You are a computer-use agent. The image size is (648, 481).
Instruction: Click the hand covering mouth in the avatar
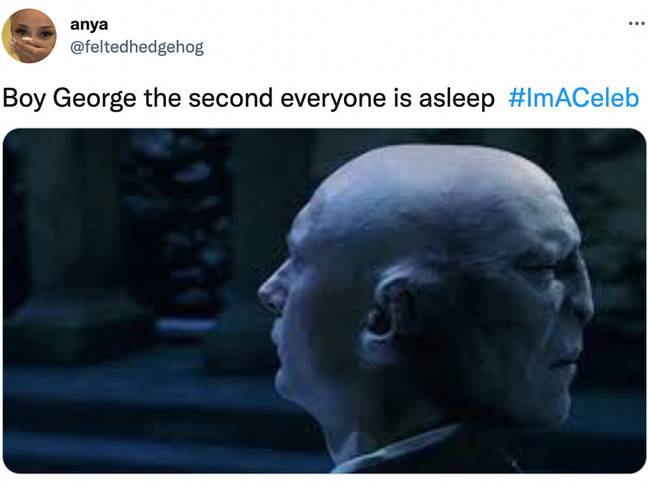pos(24,44)
